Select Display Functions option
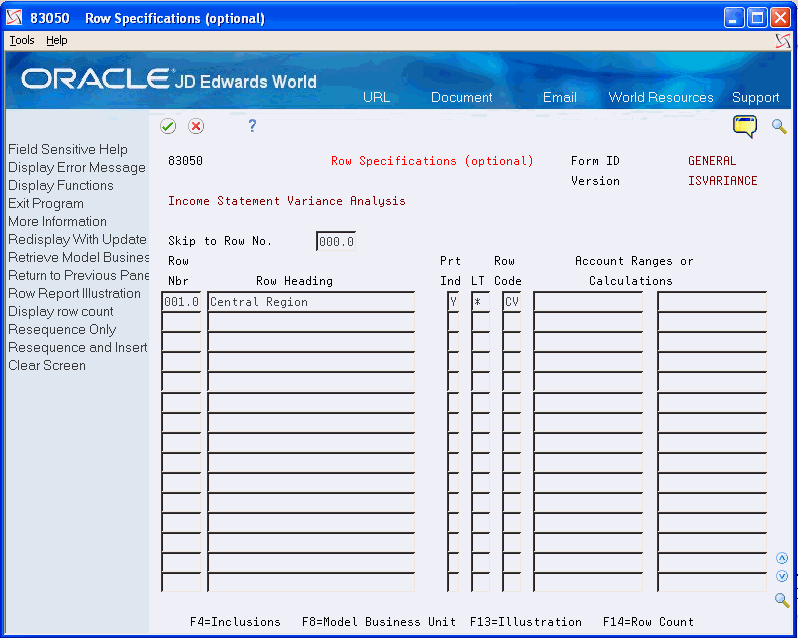This screenshot has height=638, width=798. tap(61, 185)
